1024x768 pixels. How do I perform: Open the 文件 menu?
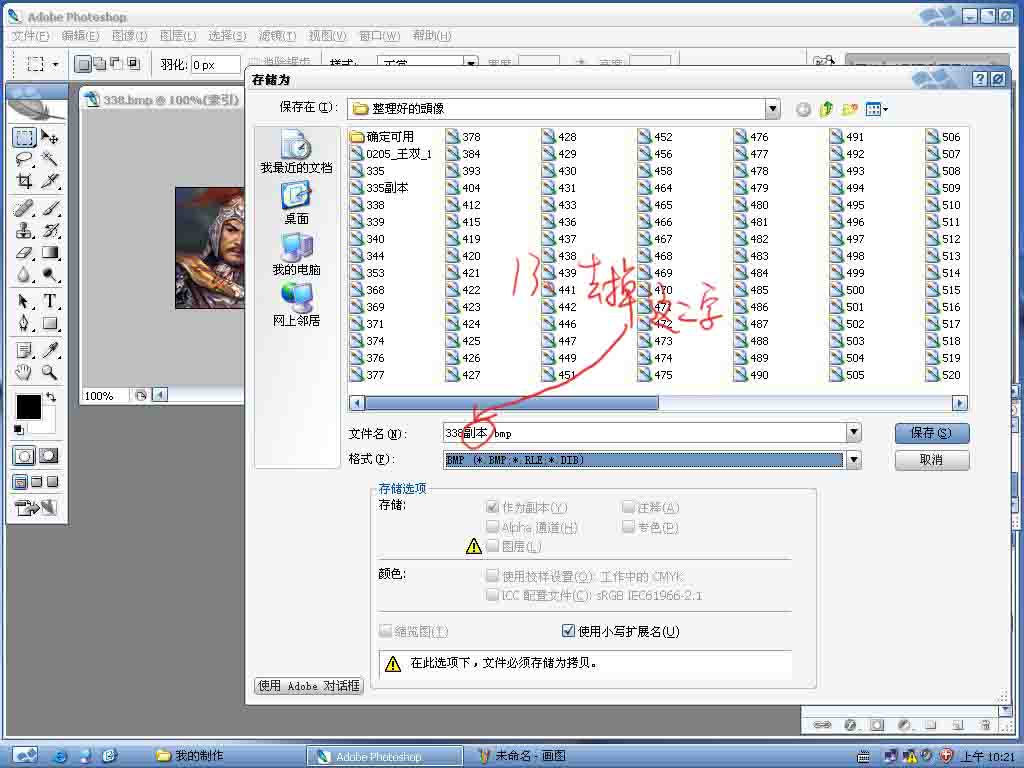pos(30,36)
